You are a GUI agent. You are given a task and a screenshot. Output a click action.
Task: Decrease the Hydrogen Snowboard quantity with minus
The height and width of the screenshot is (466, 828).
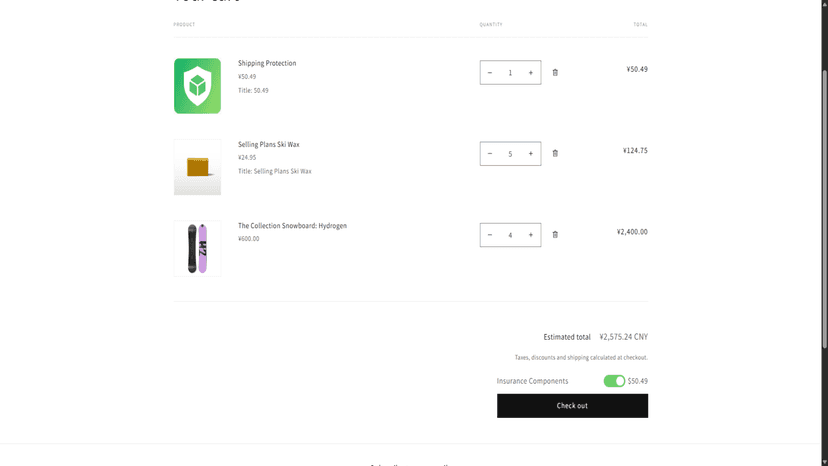click(x=490, y=235)
